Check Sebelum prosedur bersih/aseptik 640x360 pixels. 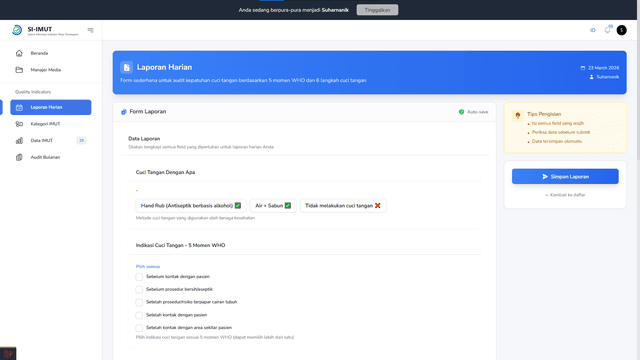pyautogui.click(x=139, y=289)
